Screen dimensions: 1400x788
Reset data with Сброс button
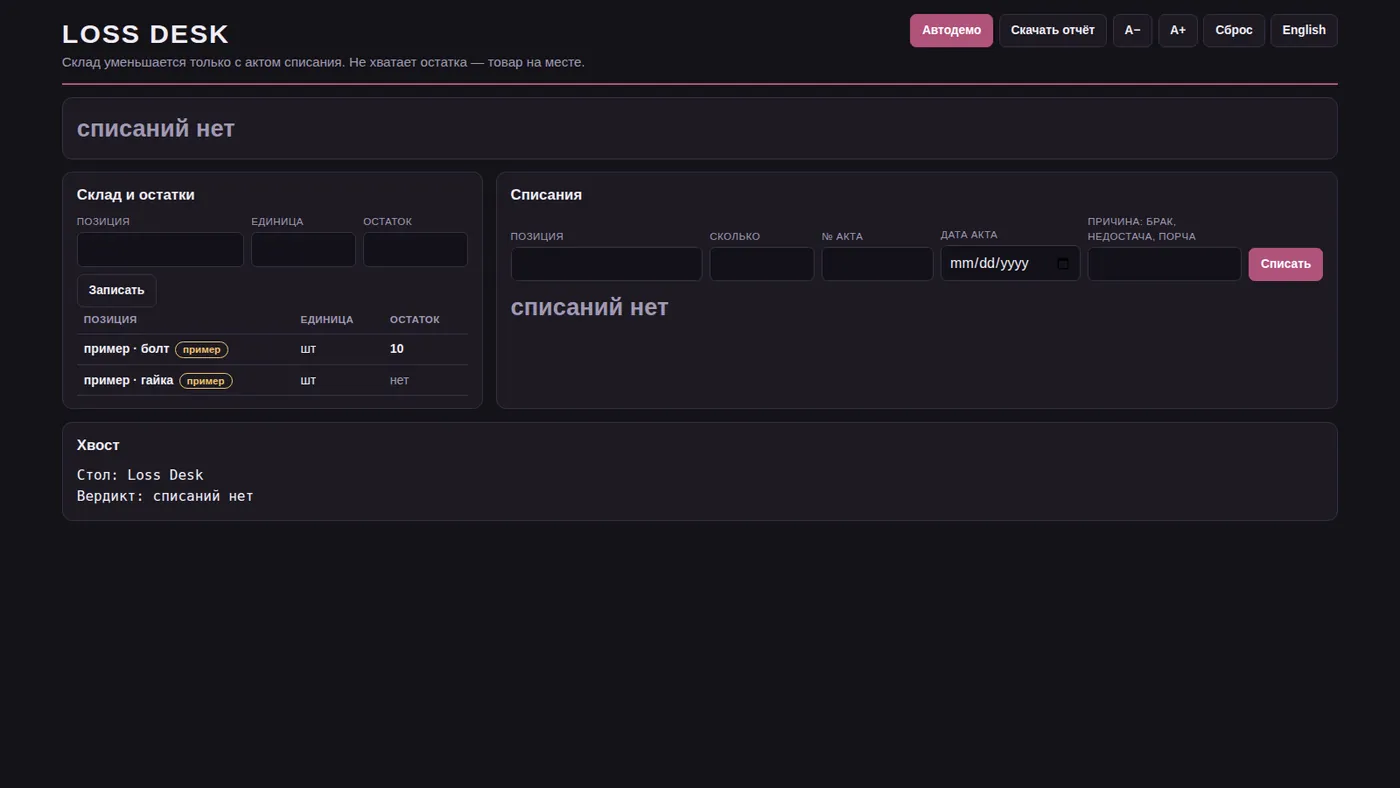(1234, 30)
